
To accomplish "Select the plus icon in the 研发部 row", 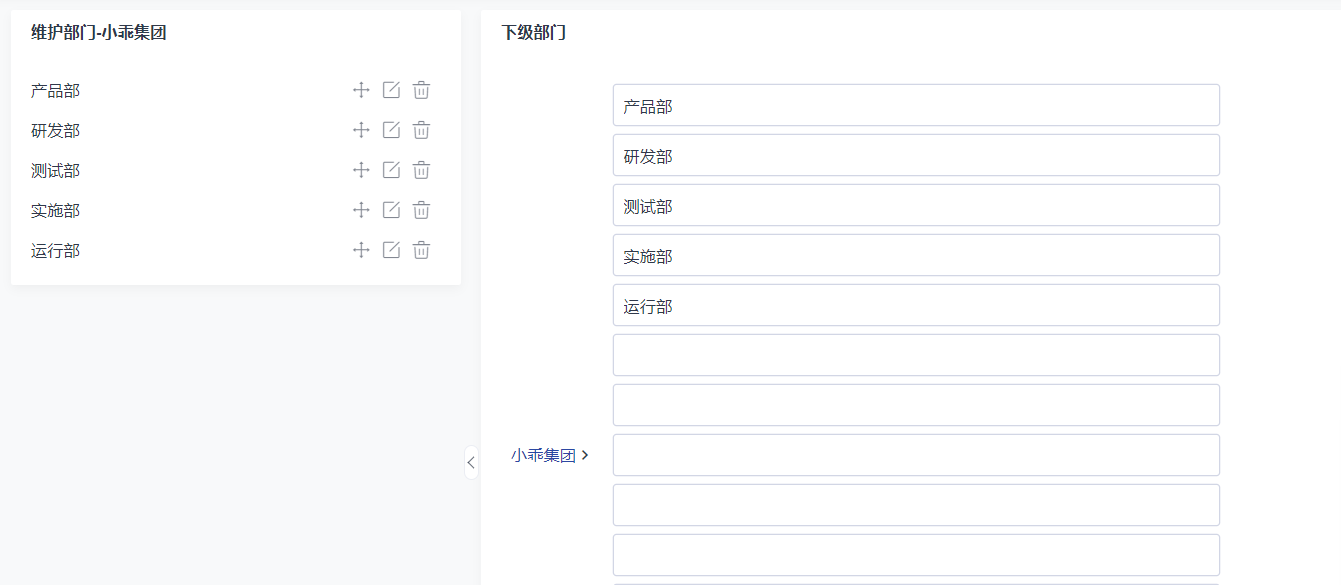I will (361, 129).
